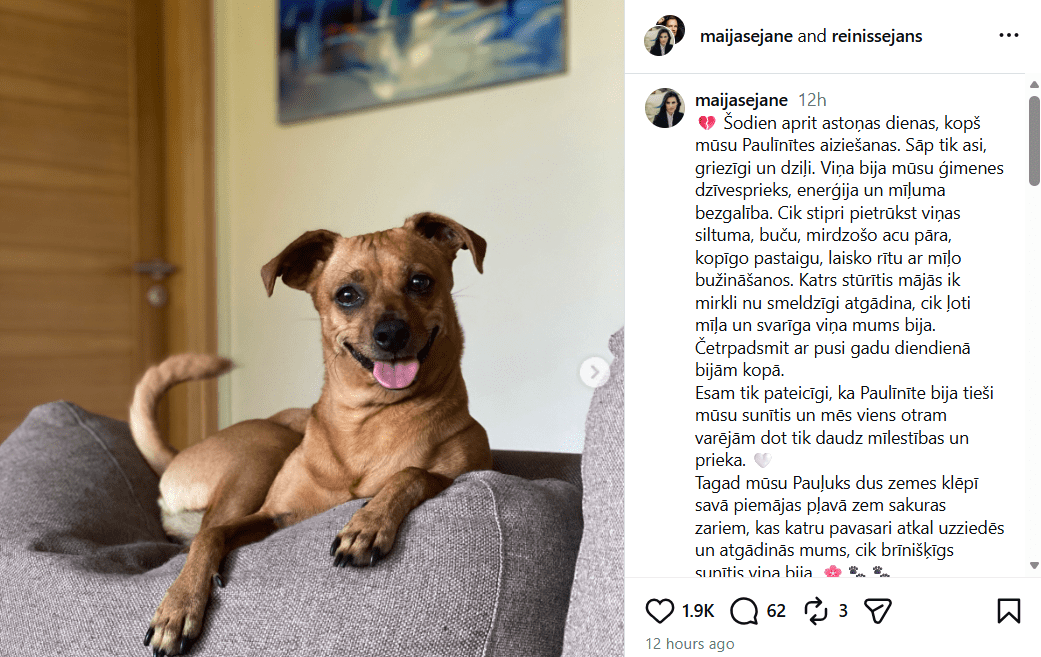The height and width of the screenshot is (657, 1041).
Task: View the 1.9K likes count
Action: pyautogui.click(x=698, y=611)
